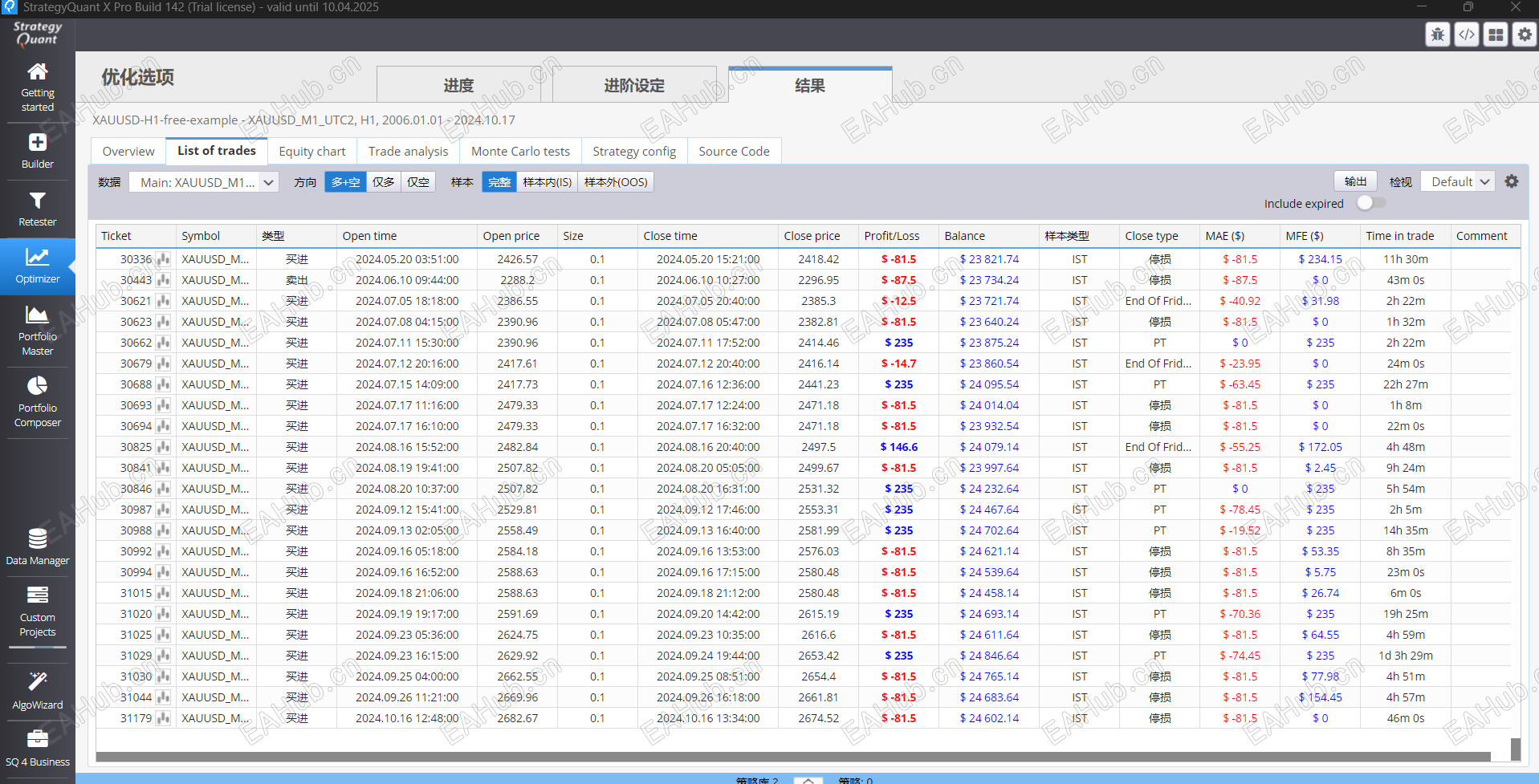Open the Equity chart tab

(312, 151)
